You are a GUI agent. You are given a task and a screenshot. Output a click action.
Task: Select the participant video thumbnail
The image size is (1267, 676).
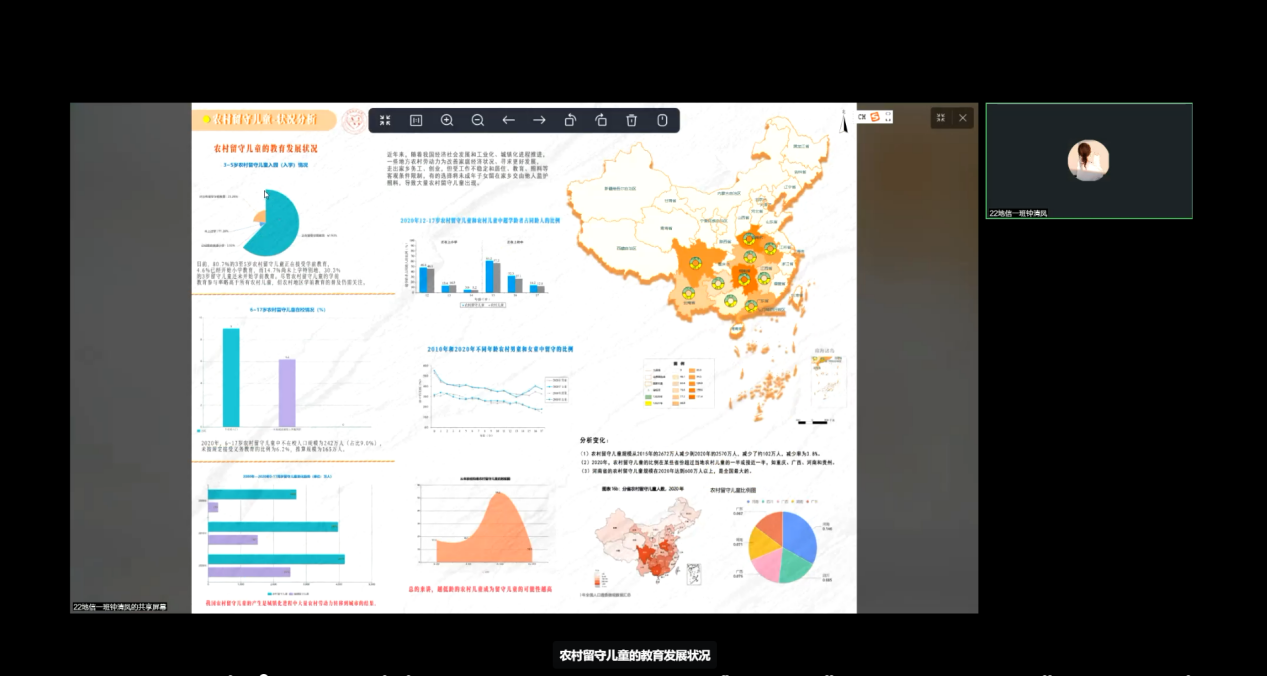[x=1088, y=160]
